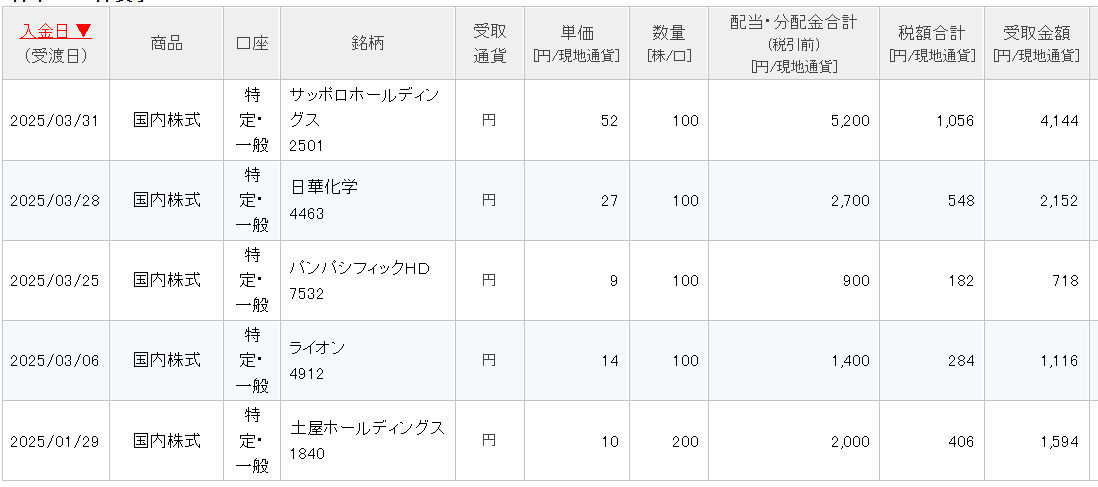This screenshot has height=487, width=1098.
Task: Select the tax total 548 cell
Action: coord(960,201)
